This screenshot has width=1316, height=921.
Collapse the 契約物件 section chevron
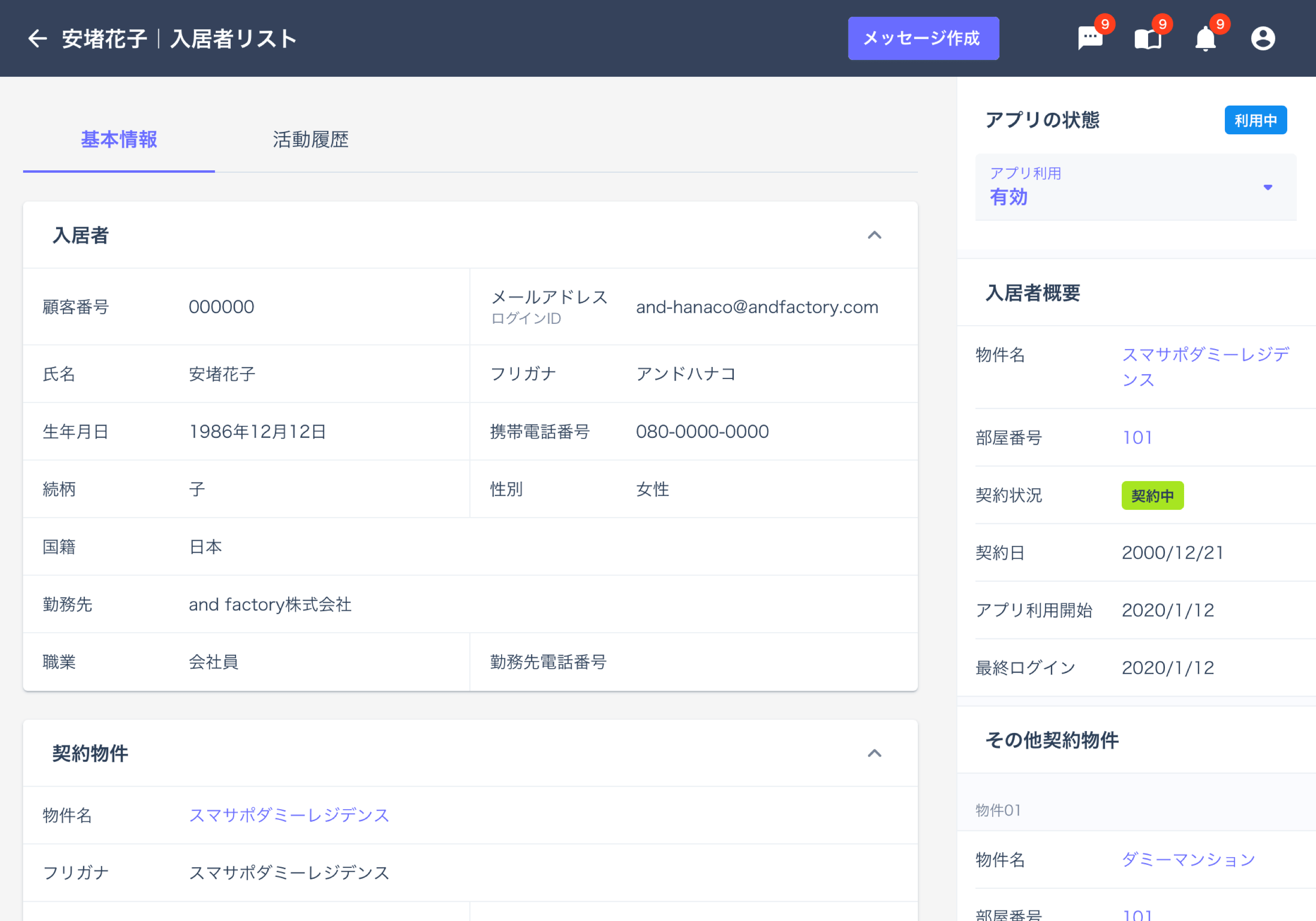click(x=874, y=753)
